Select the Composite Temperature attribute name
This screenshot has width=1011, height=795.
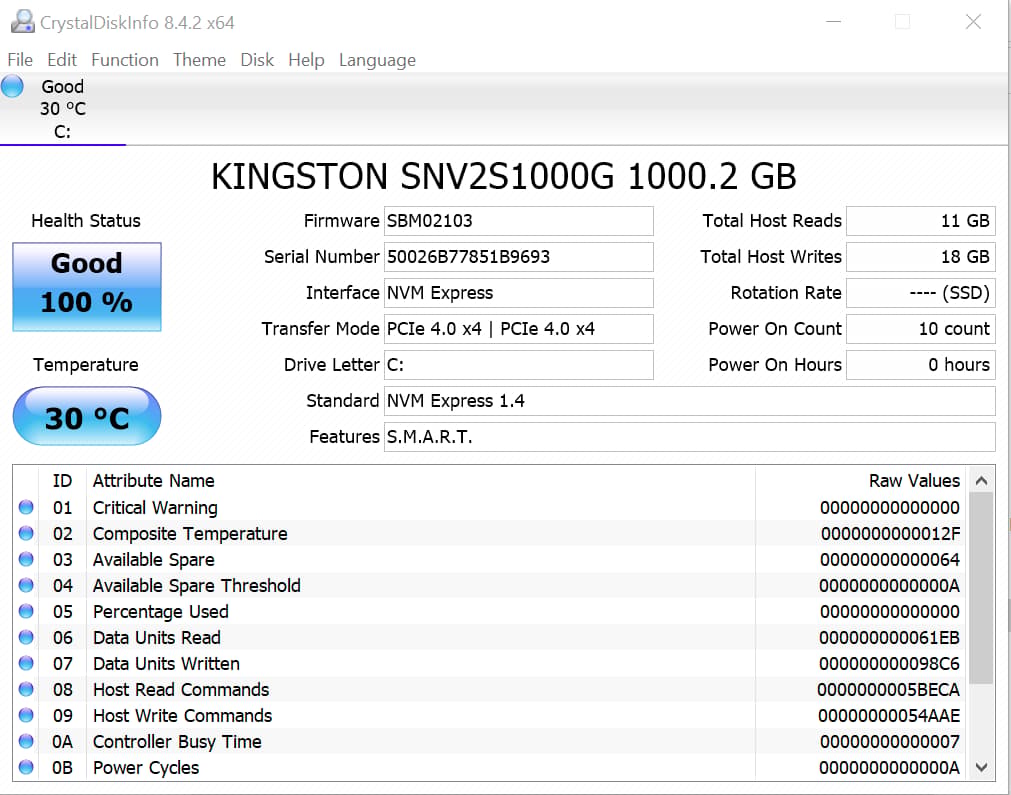click(190, 534)
